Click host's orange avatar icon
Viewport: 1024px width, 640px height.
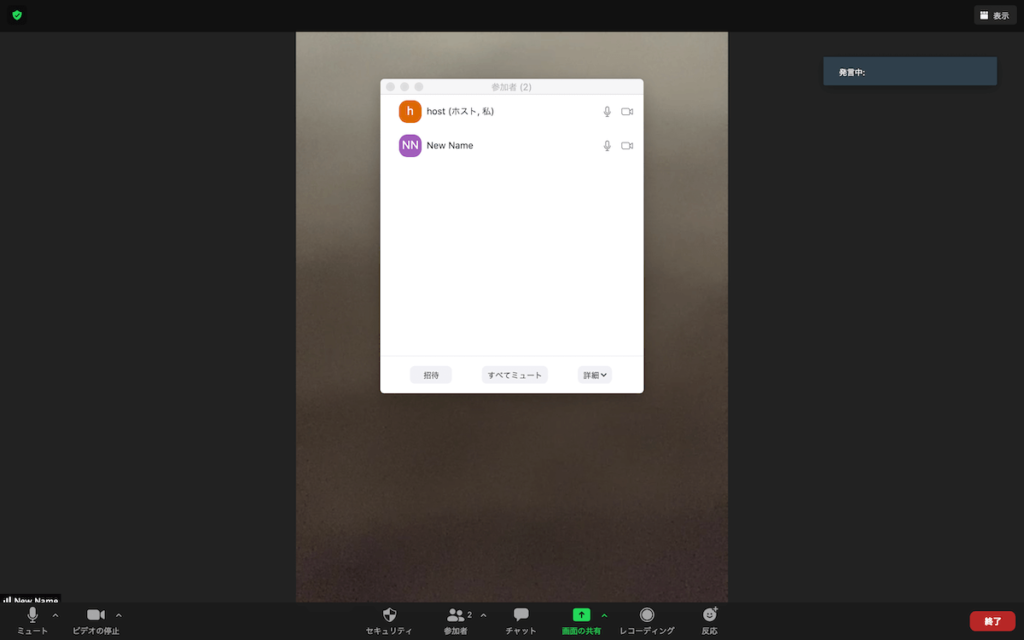click(x=410, y=111)
